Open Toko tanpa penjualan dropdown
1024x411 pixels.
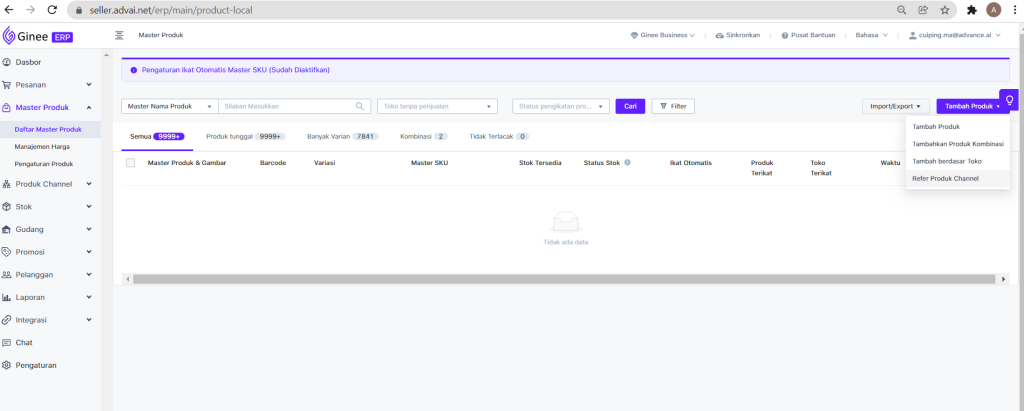click(x=437, y=106)
